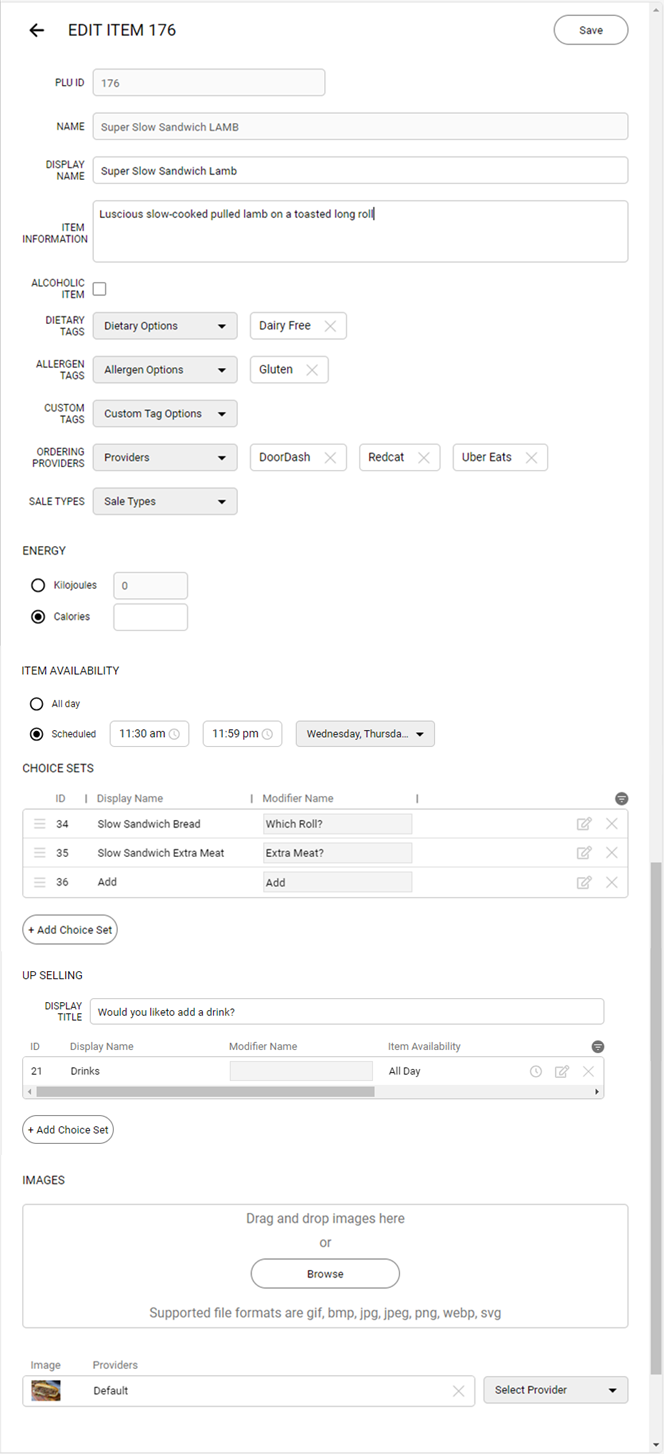Viewport: 664px width, 1454px height.
Task: Open the Wednesday, Thursday schedule dropdown
Action: pos(364,733)
